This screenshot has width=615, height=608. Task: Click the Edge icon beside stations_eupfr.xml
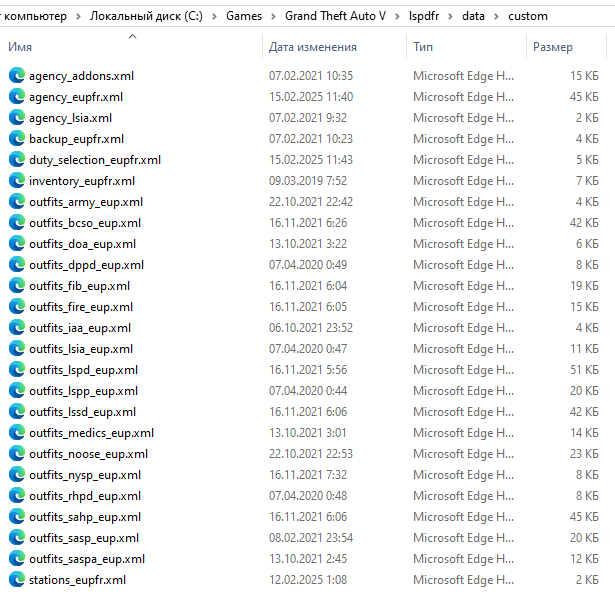pos(17,580)
